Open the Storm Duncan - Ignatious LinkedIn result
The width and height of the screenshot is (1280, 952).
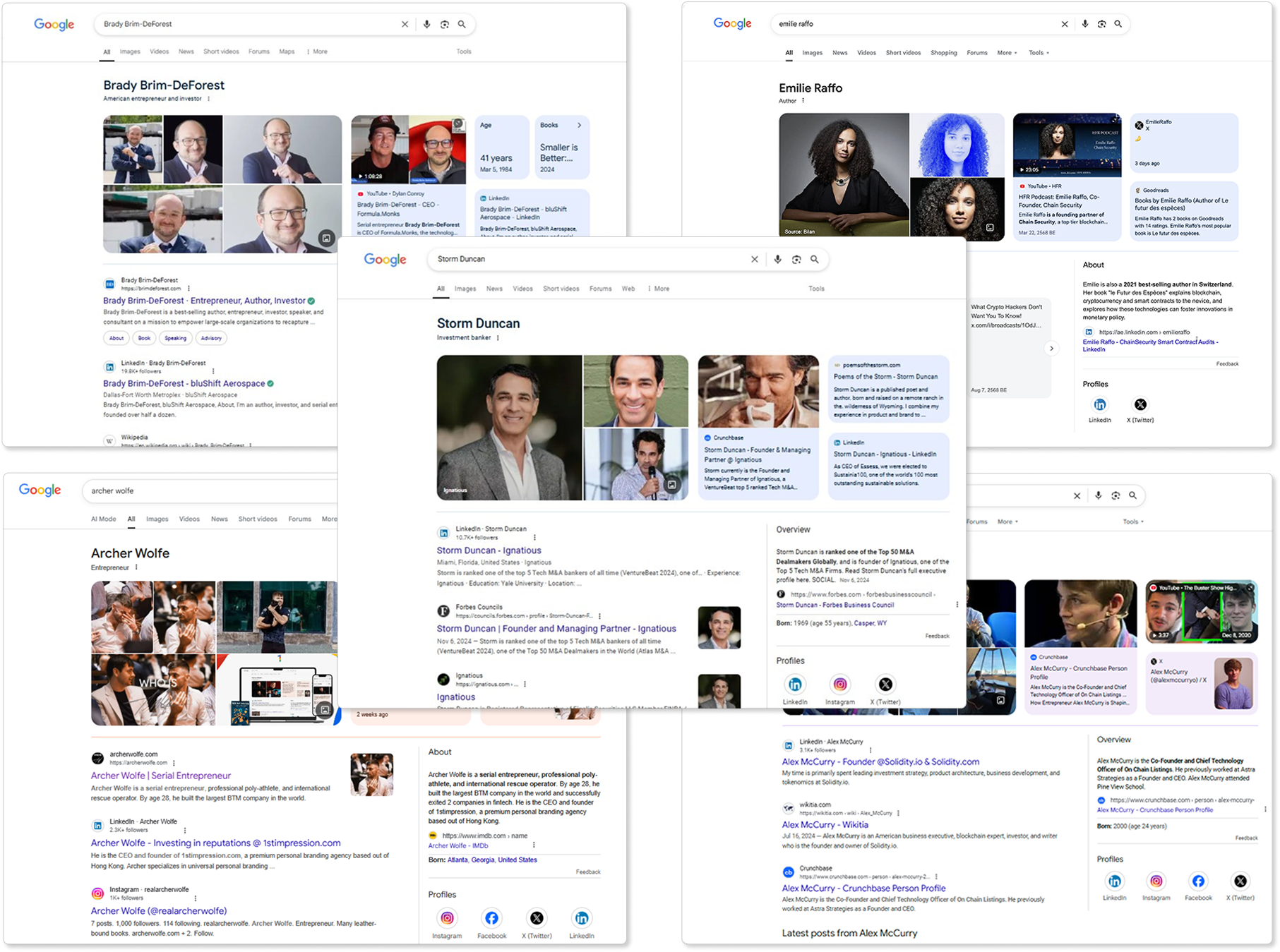coord(489,550)
